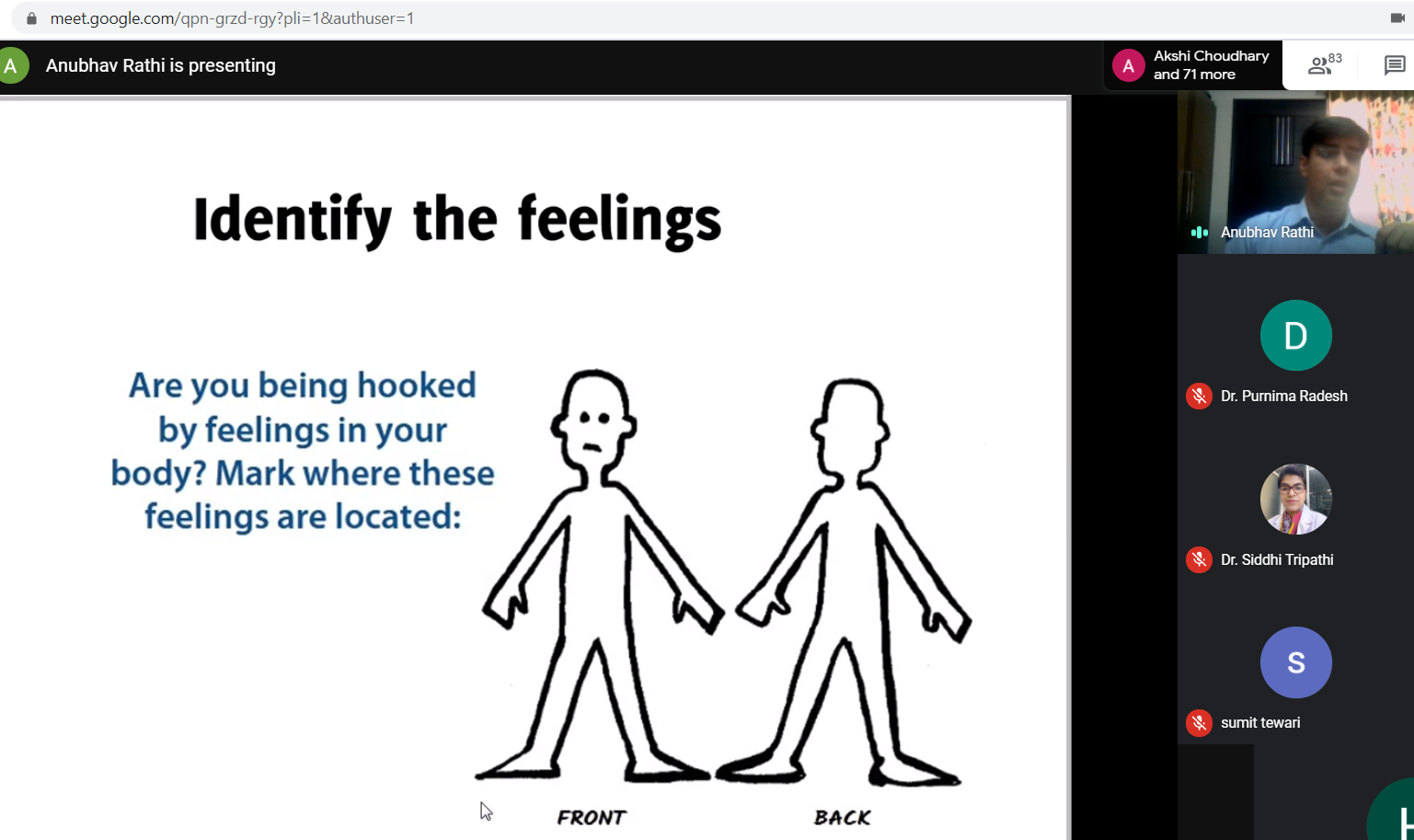Select Dr. Siddhi Tripathi's profile photo

1295,500
